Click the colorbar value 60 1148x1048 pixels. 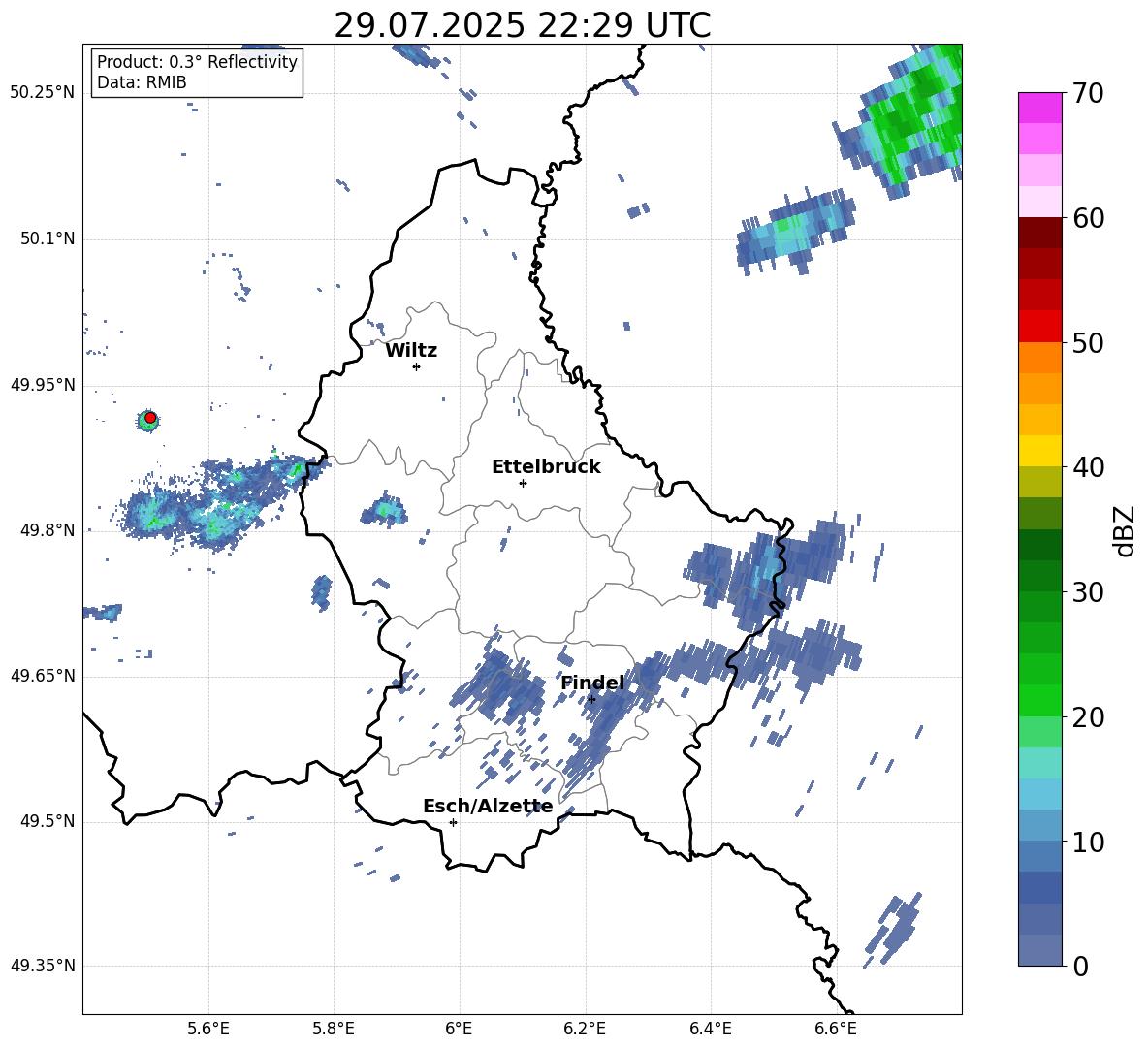(x=1088, y=218)
